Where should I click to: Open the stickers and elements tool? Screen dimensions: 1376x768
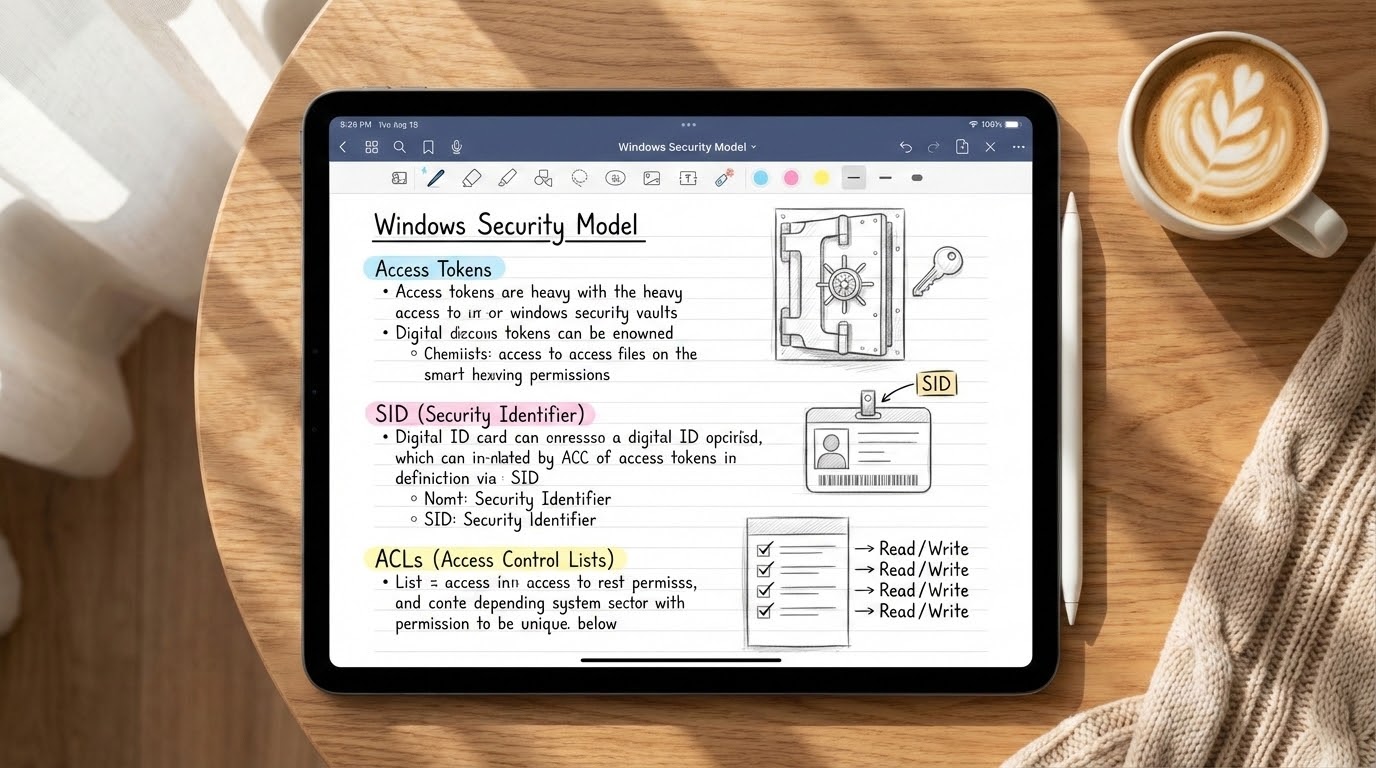point(616,178)
